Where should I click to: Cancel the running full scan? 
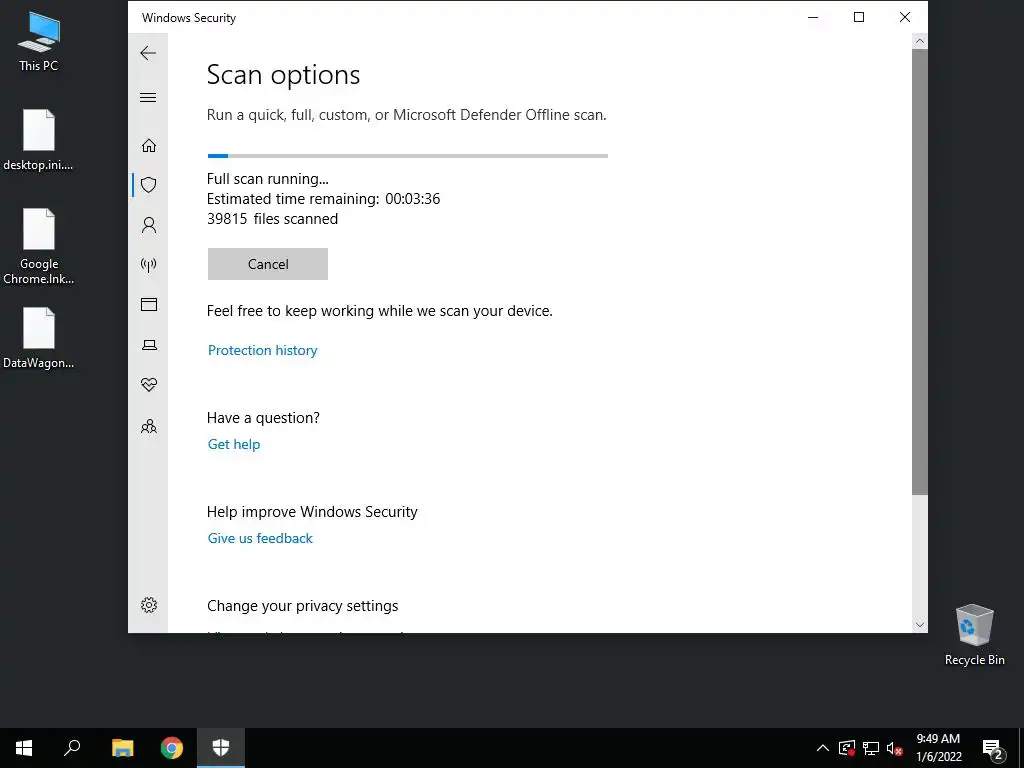tap(268, 264)
